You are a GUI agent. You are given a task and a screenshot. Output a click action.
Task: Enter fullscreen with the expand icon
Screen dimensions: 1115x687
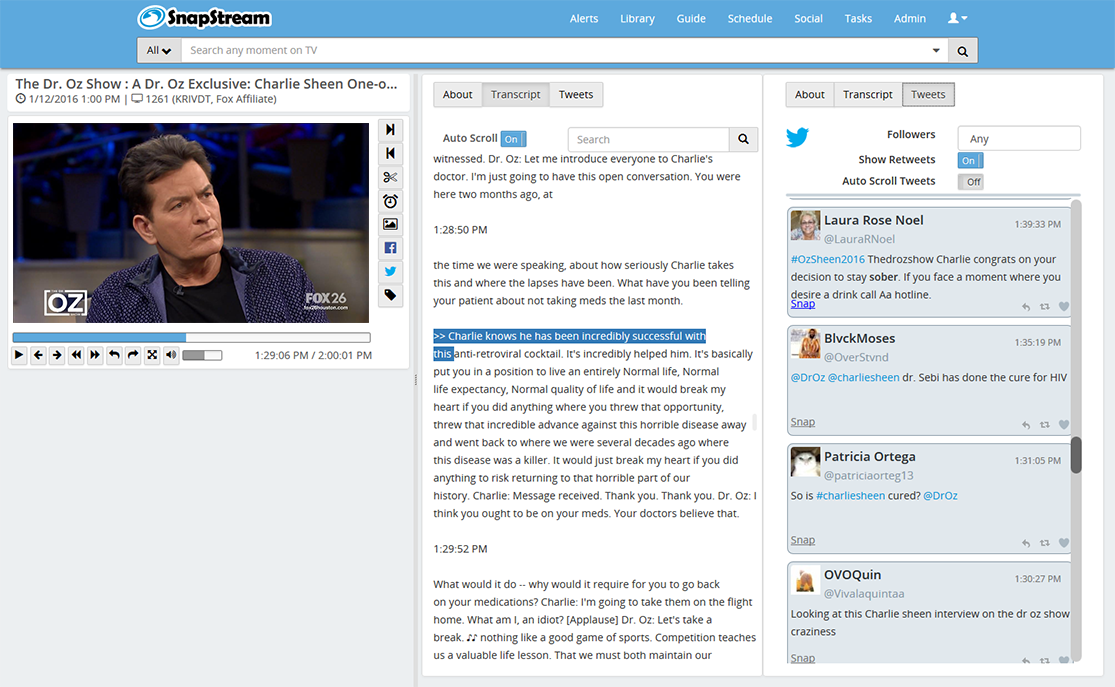(152, 355)
